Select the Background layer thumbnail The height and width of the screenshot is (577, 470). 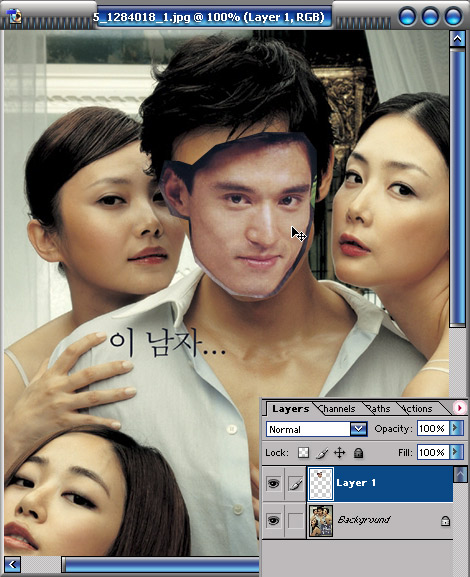click(321, 521)
